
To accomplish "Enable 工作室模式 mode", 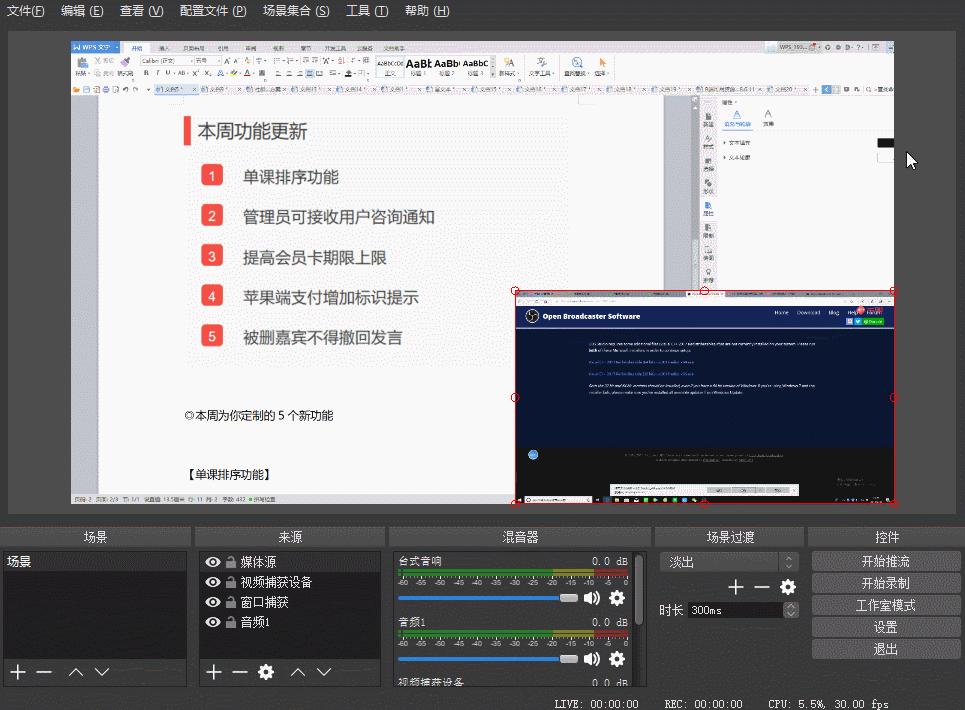I will (x=884, y=604).
